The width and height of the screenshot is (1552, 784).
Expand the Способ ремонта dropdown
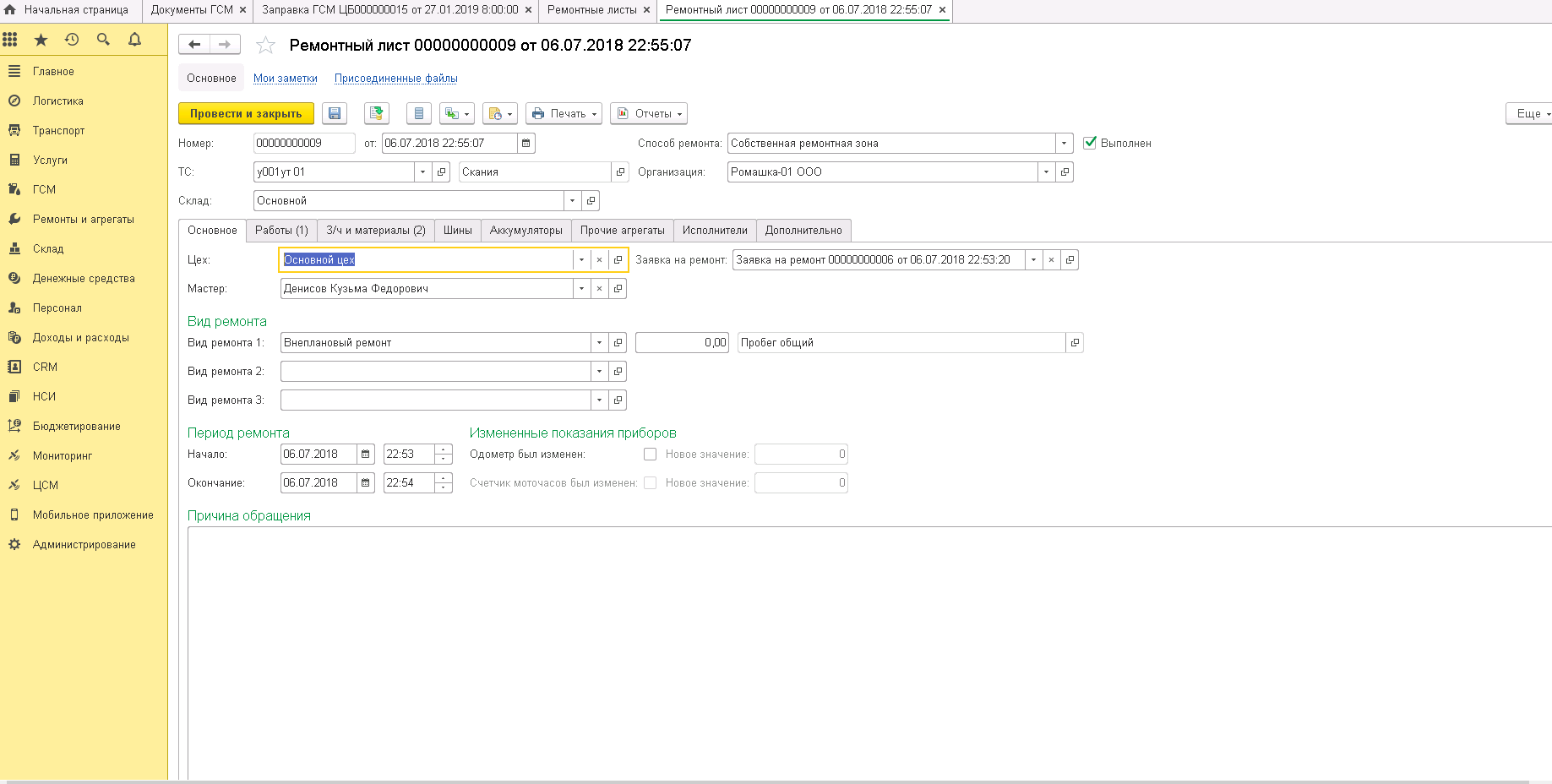pos(1064,144)
